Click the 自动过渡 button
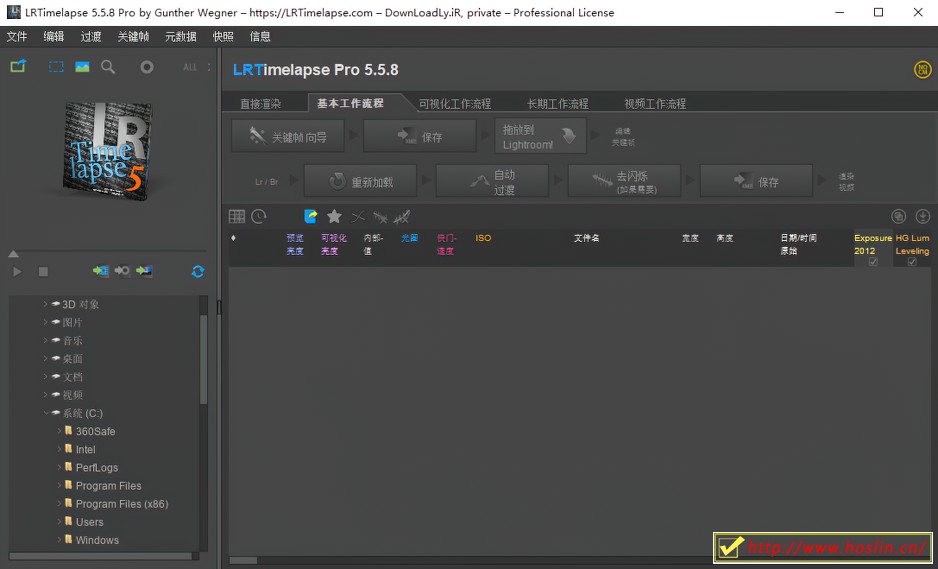Viewport: 938px width, 569px height. click(492, 182)
